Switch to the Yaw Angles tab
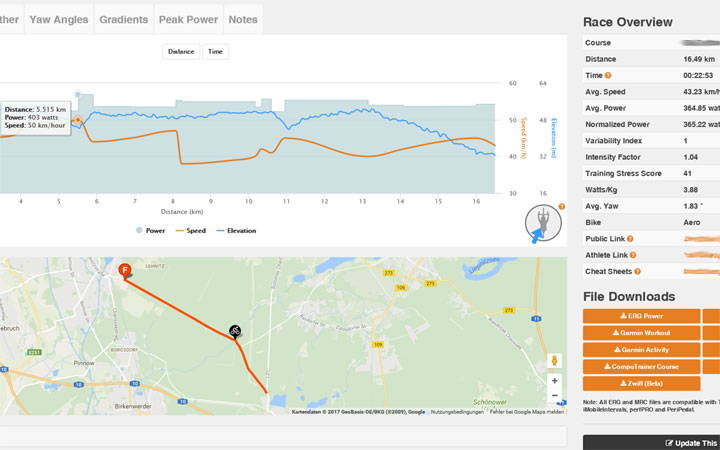Viewport: 720px width, 450px height. click(x=57, y=19)
